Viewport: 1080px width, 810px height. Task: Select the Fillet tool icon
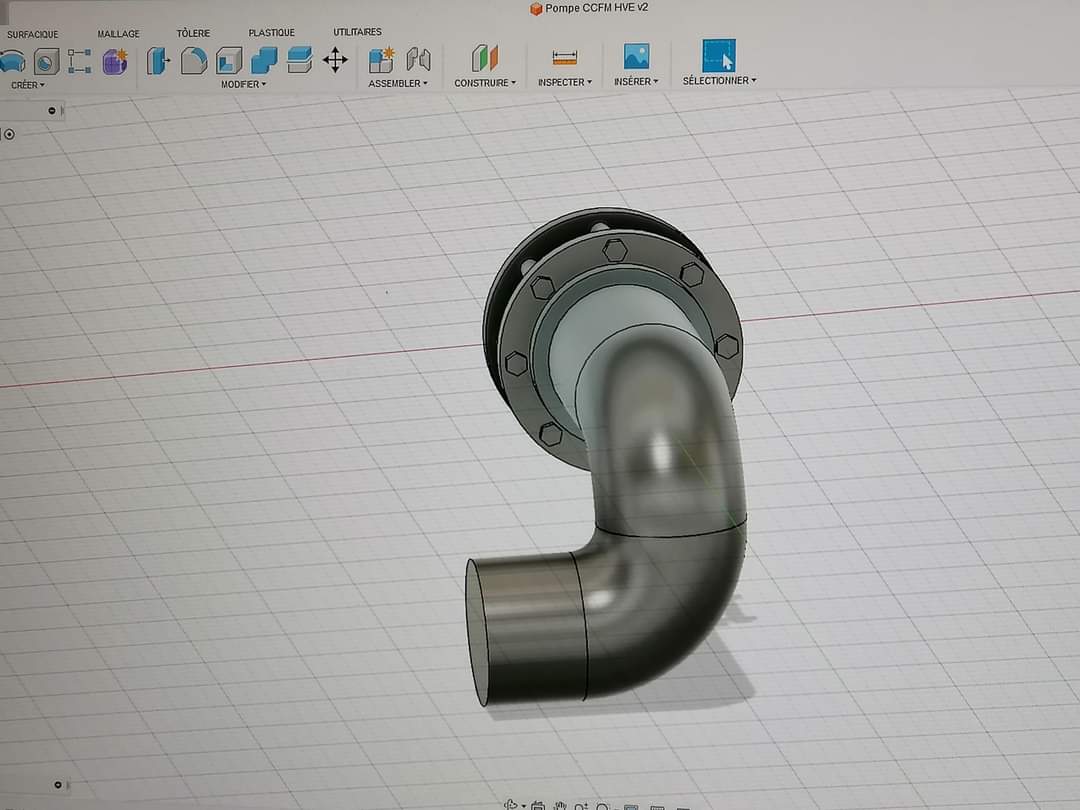pyautogui.click(x=194, y=60)
